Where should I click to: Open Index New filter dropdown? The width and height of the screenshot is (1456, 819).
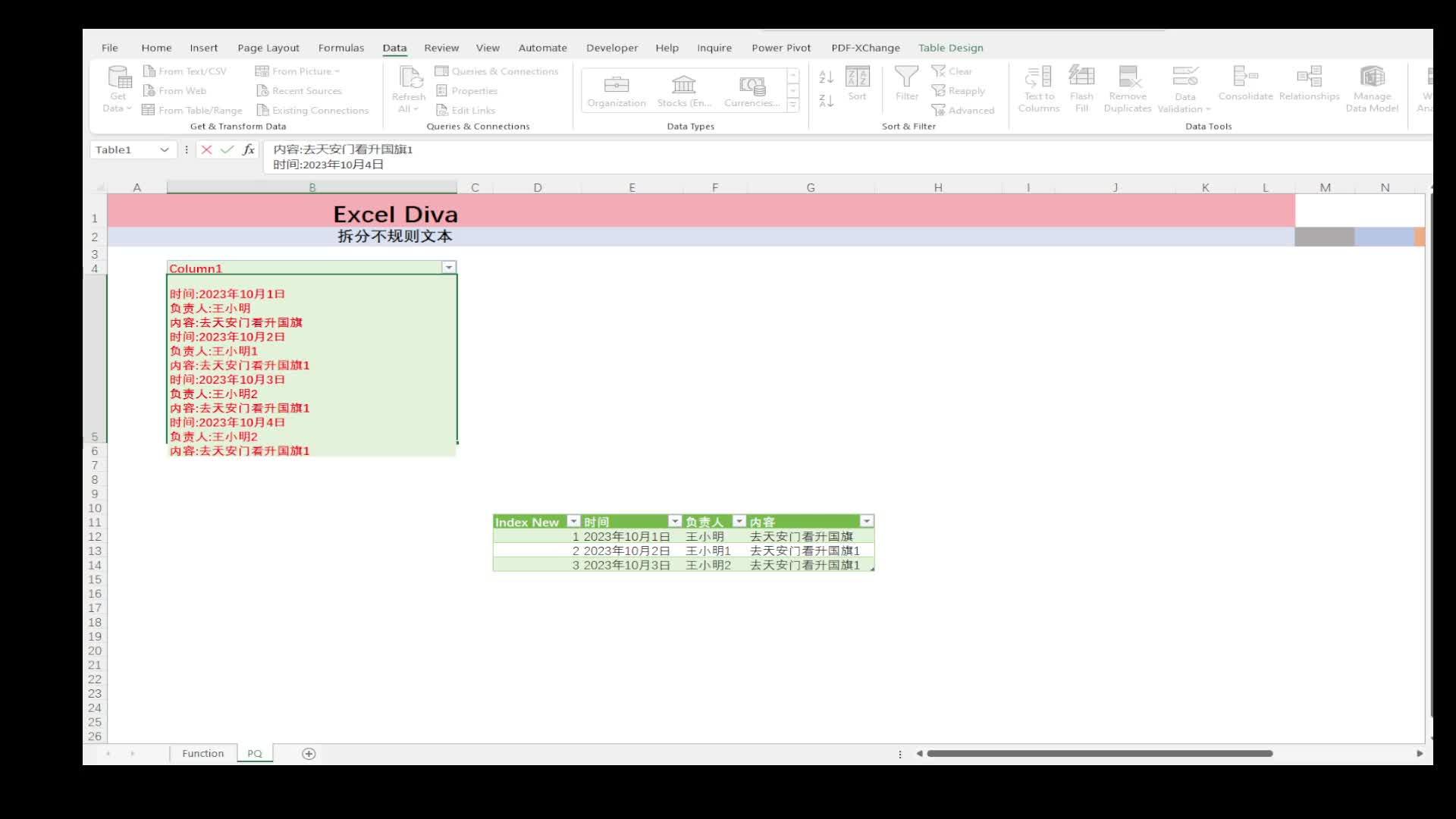(574, 521)
